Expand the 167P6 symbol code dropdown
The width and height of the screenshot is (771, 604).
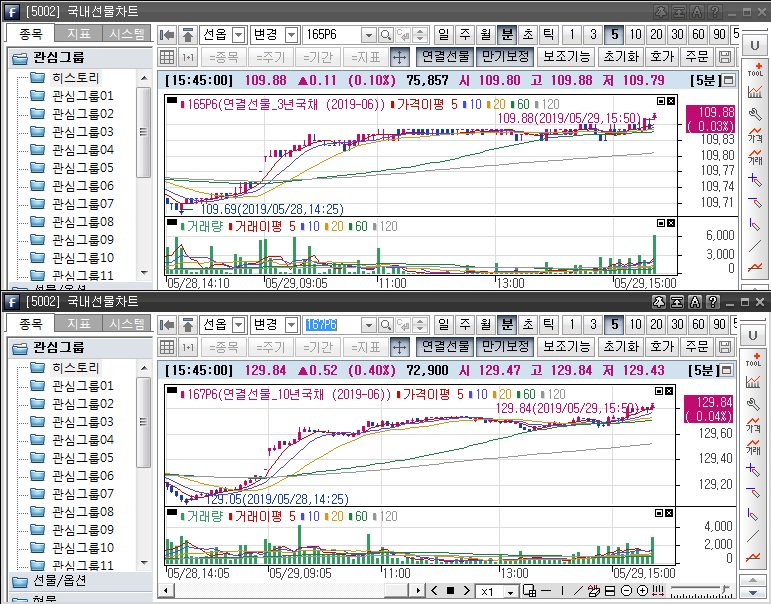point(368,325)
